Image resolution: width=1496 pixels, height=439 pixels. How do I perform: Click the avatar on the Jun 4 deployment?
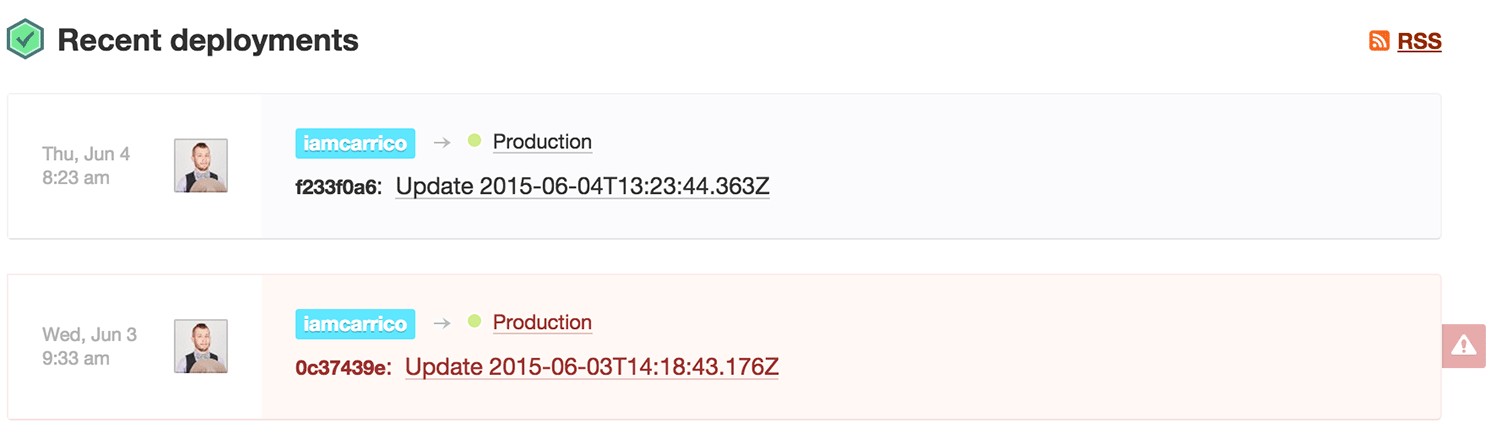point(201,165)
